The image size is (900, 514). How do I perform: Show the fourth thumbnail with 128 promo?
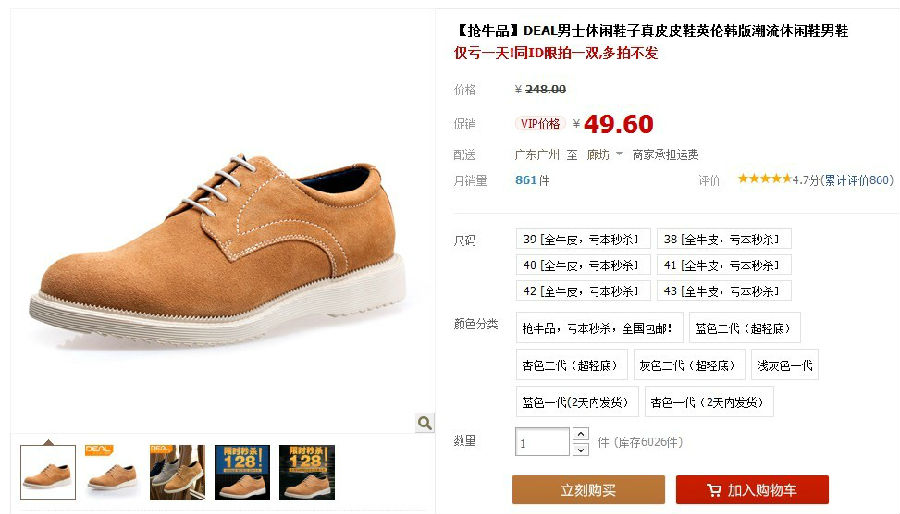[242, 472]
